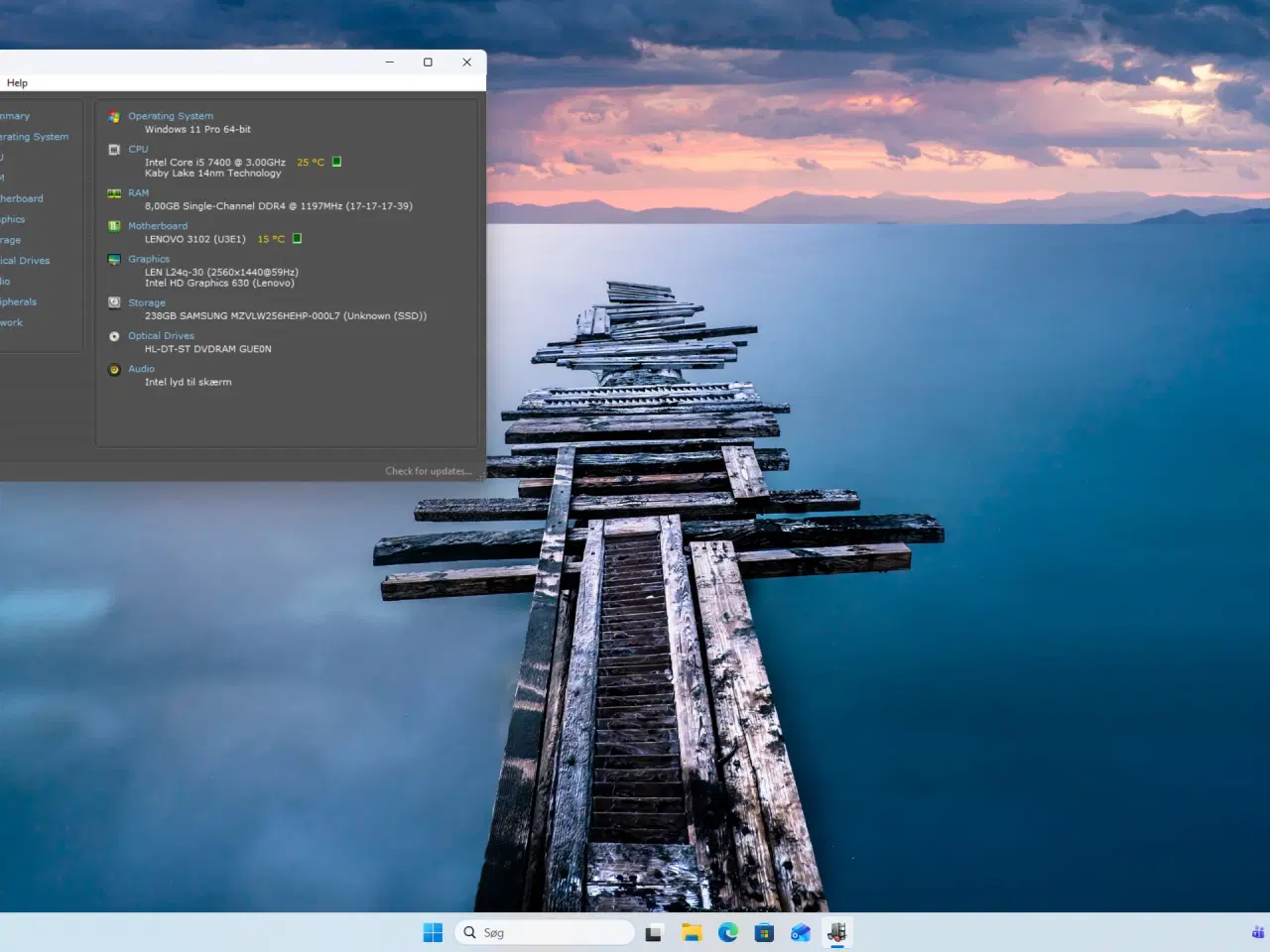Select the Graphics monitor icon

[114, 259]
